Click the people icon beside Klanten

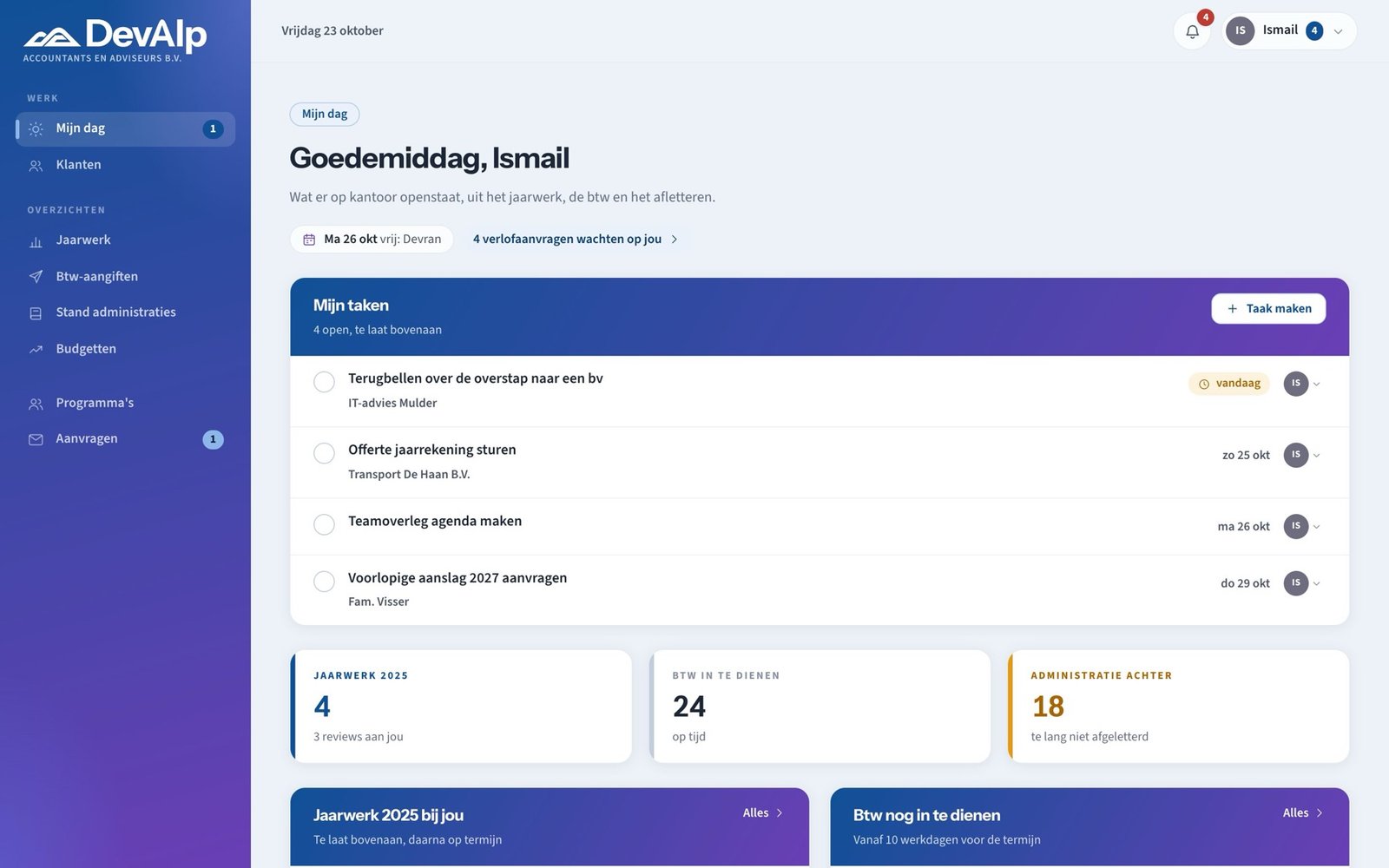coord(36,165)
